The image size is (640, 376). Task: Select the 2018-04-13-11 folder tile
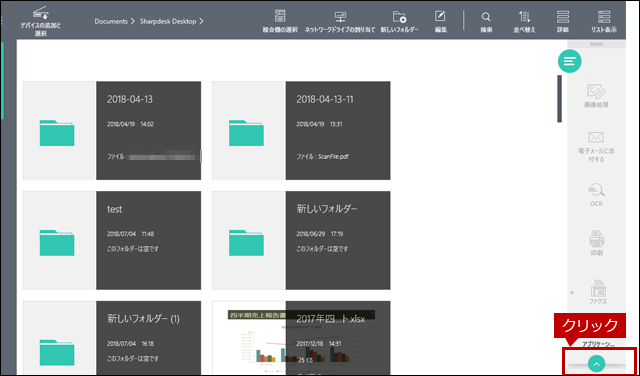click(301, 130)
